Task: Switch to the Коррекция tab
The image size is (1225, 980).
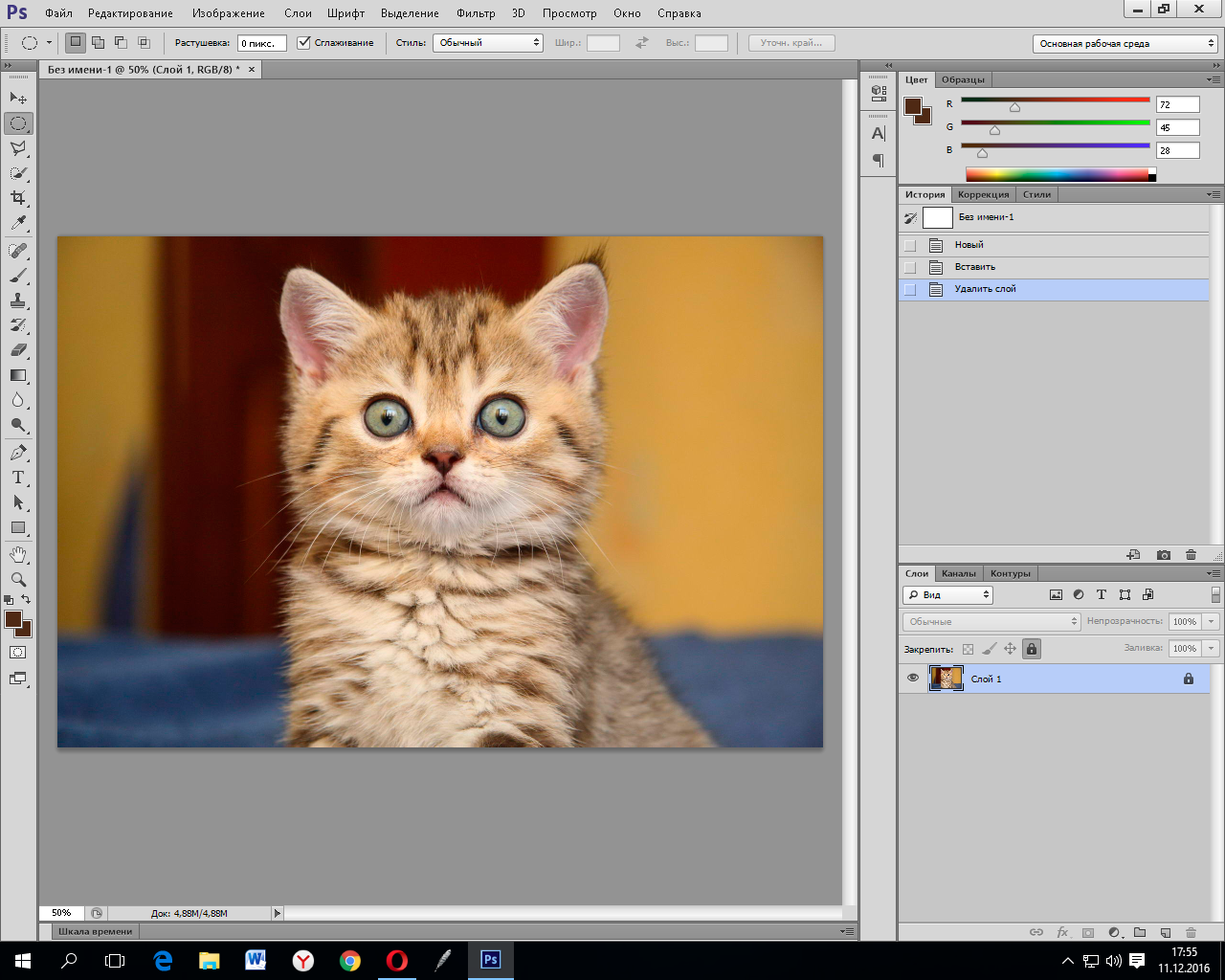Action: tap(984, 194)
